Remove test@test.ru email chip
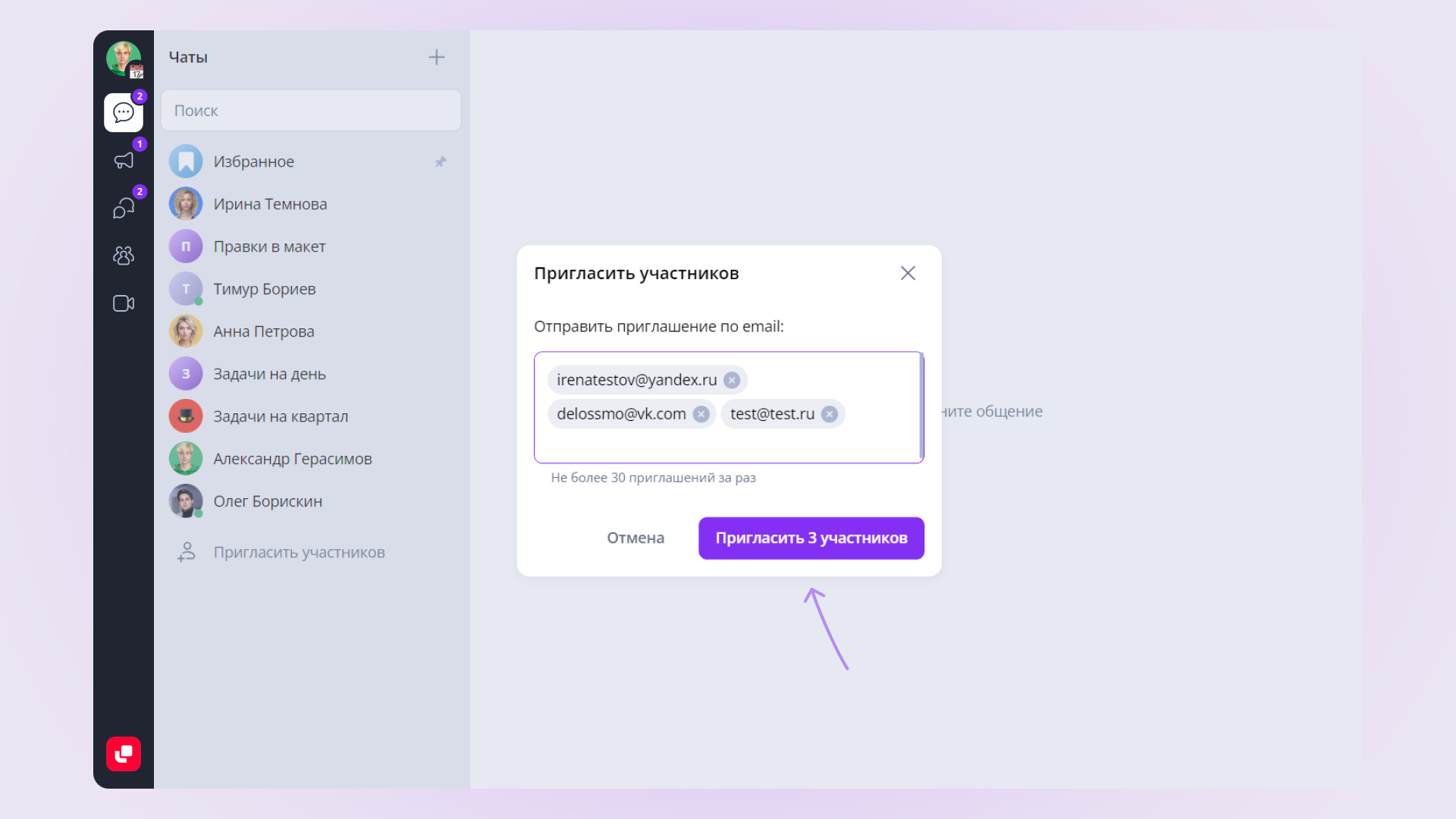 tap(830, 414)
